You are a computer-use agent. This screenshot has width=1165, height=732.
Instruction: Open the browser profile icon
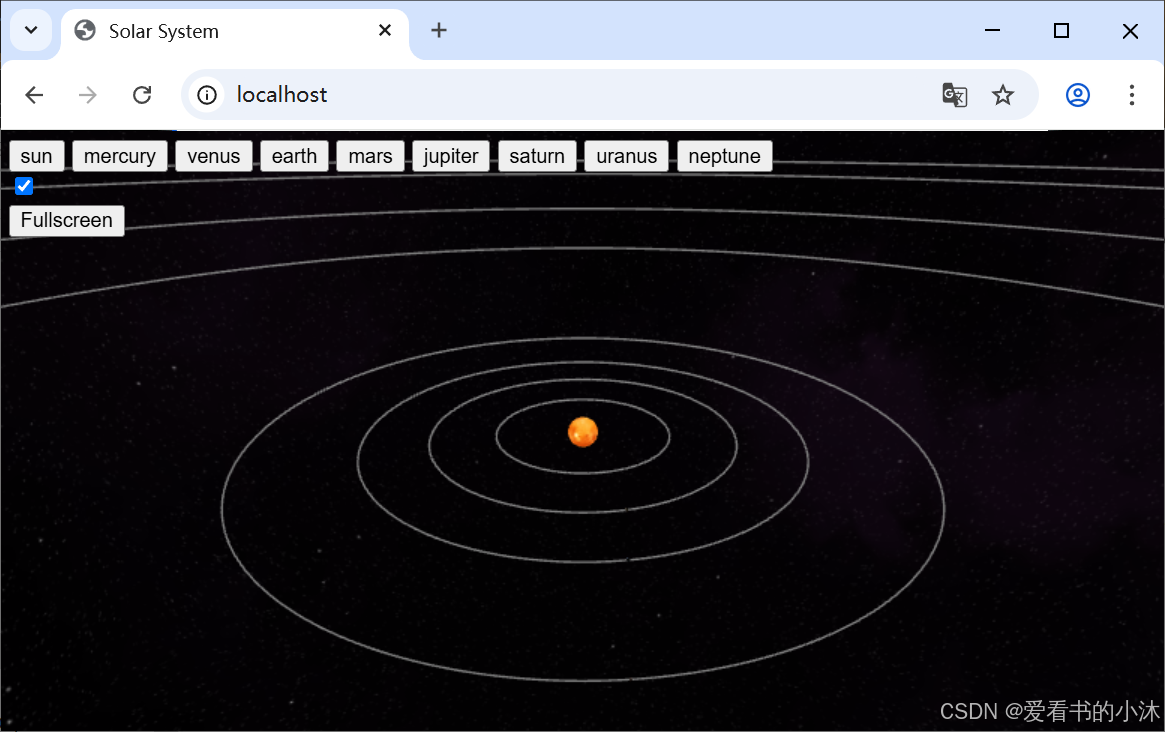click(1078, 95)
